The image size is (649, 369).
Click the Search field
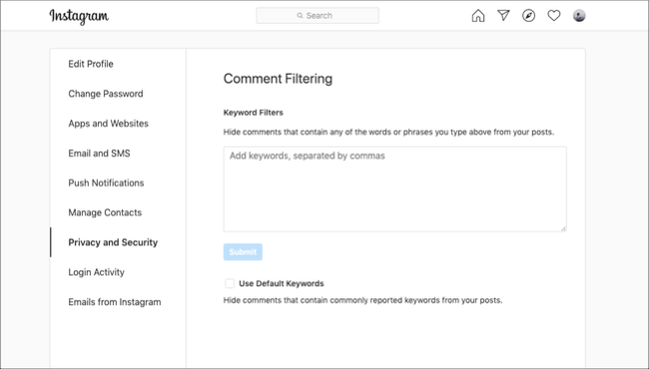click(317, 16)
